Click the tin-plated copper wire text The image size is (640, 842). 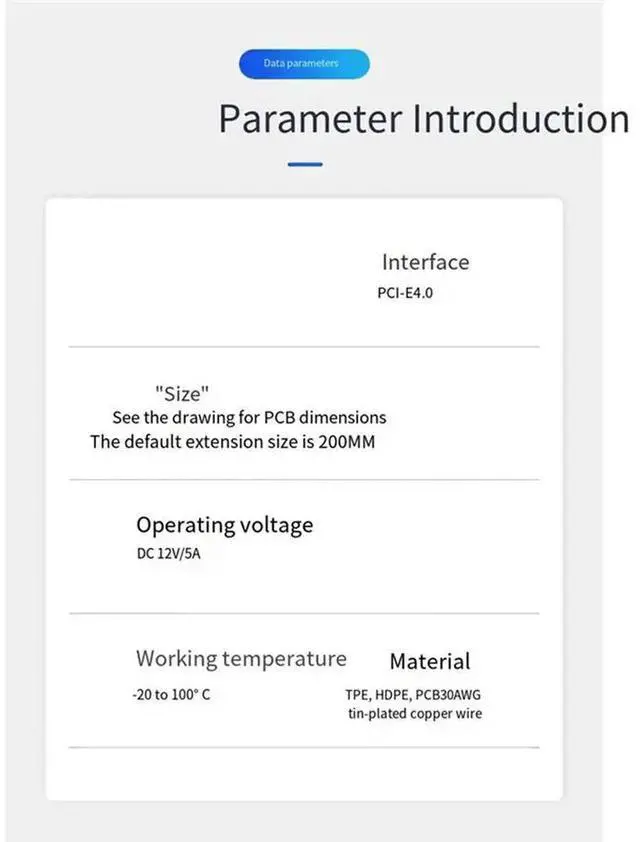point(415,714)
